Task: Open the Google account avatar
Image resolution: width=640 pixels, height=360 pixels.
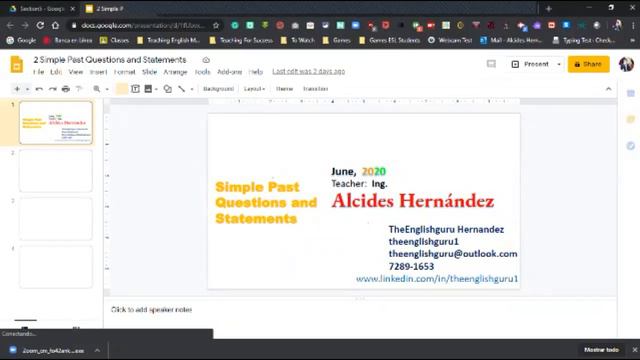Action: pos(626,64)
